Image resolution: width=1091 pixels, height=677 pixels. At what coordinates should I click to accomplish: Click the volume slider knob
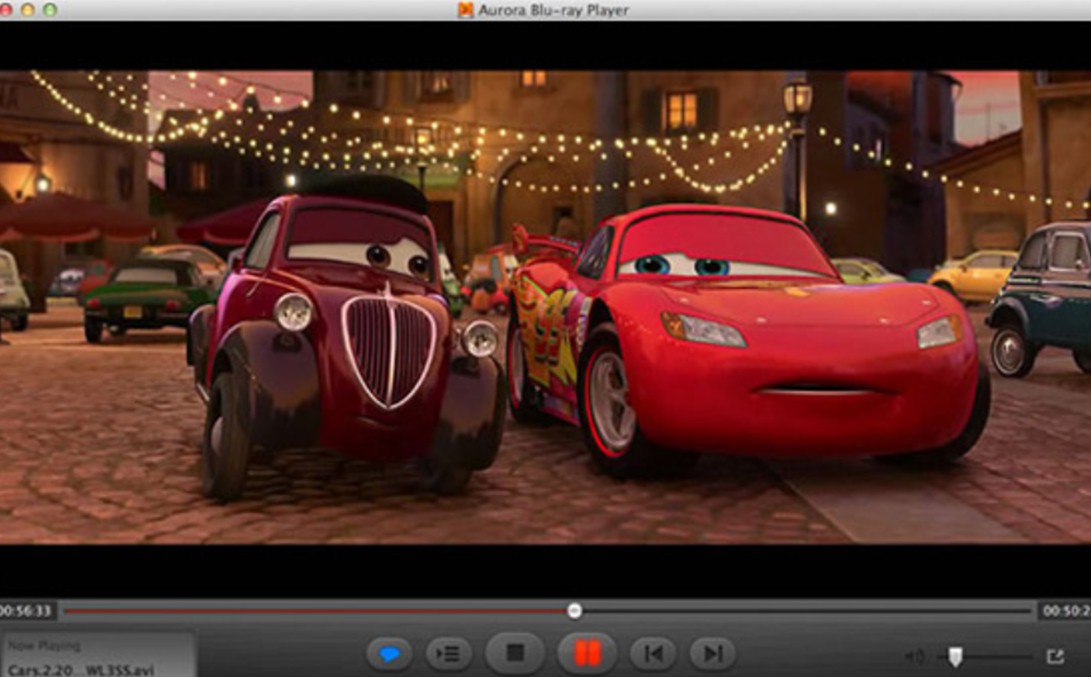point(956,656)
